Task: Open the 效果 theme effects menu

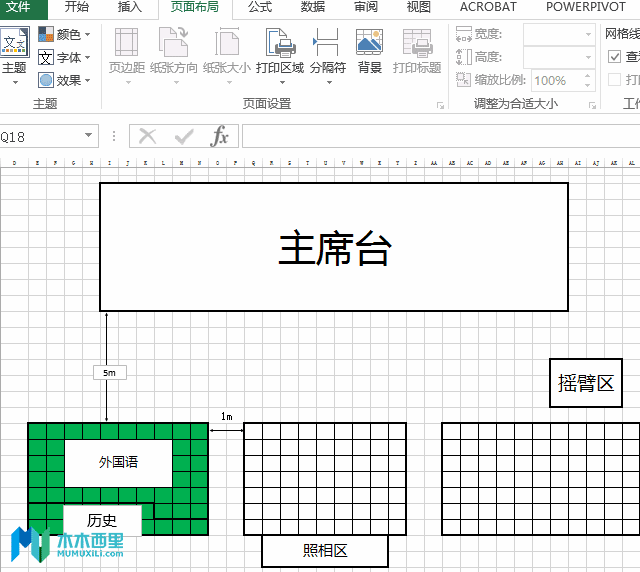Action: 64,80
